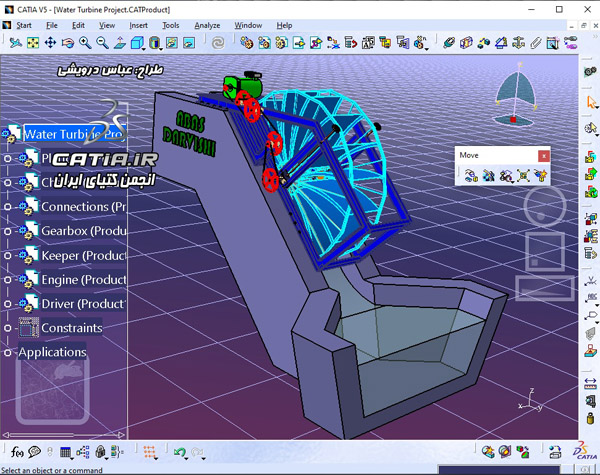This screenshot has height=475, width=600.
Task: Select the Contact Constraint icon
Action: tap(466, 42)
